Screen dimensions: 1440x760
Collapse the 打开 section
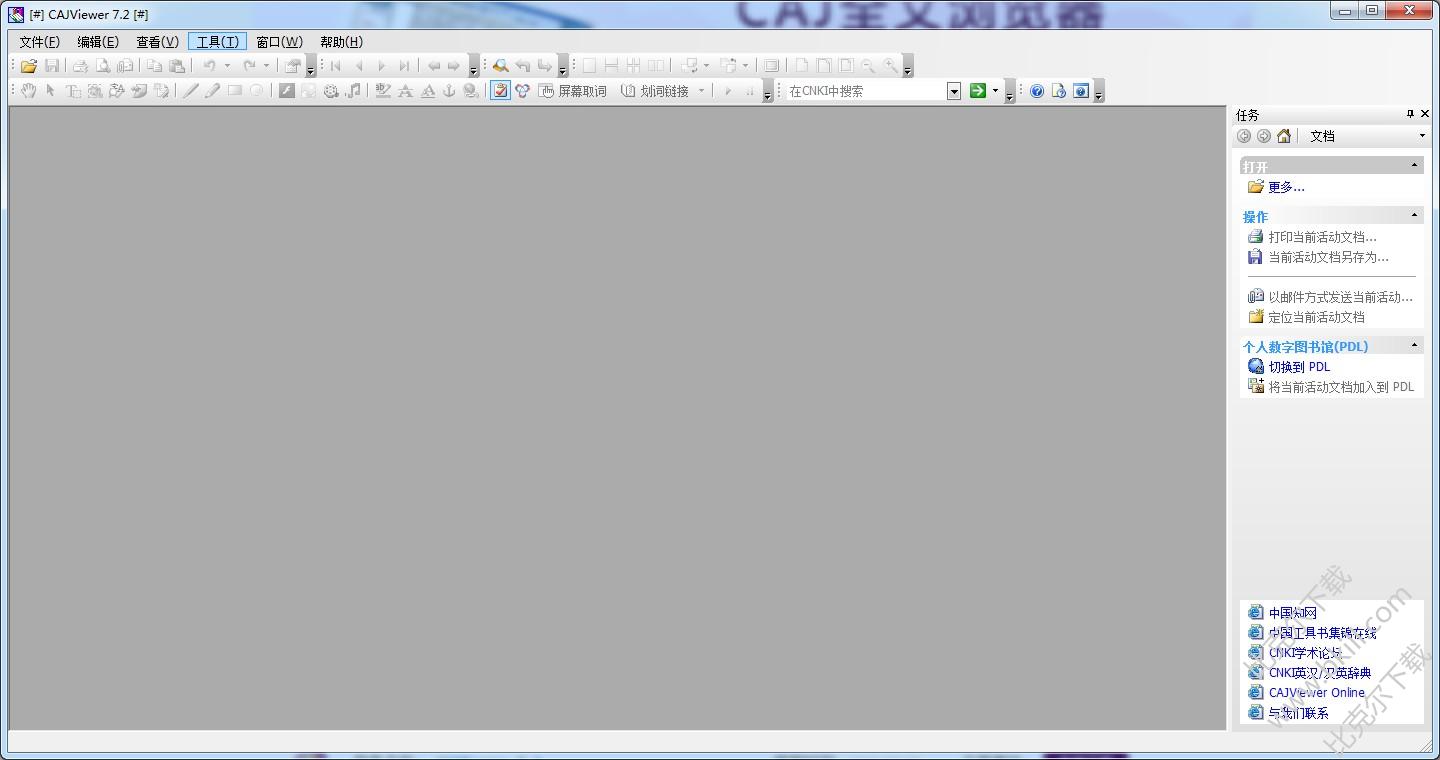point(1415,165)
